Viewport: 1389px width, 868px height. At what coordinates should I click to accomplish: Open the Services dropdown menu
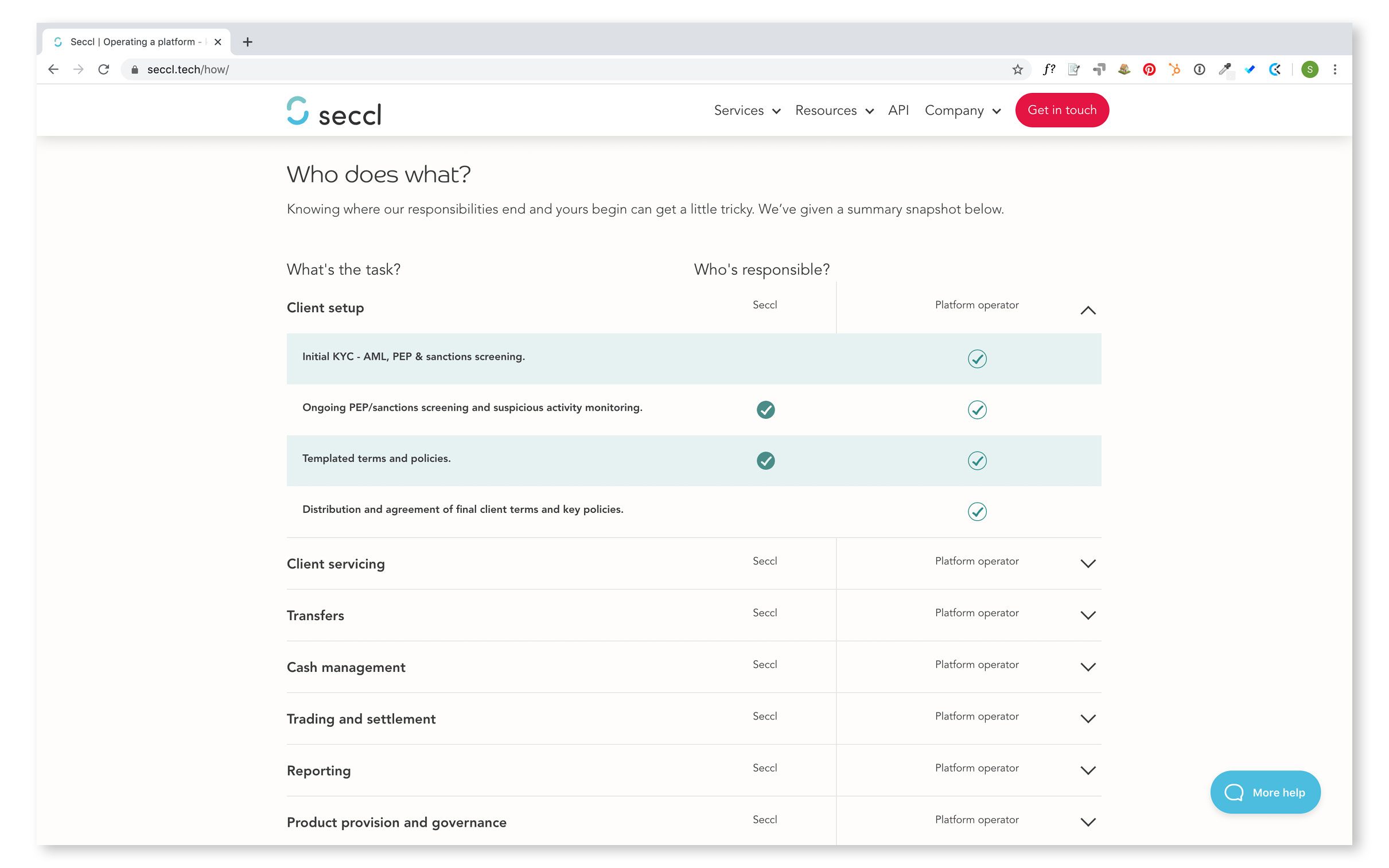click(748, 110)
